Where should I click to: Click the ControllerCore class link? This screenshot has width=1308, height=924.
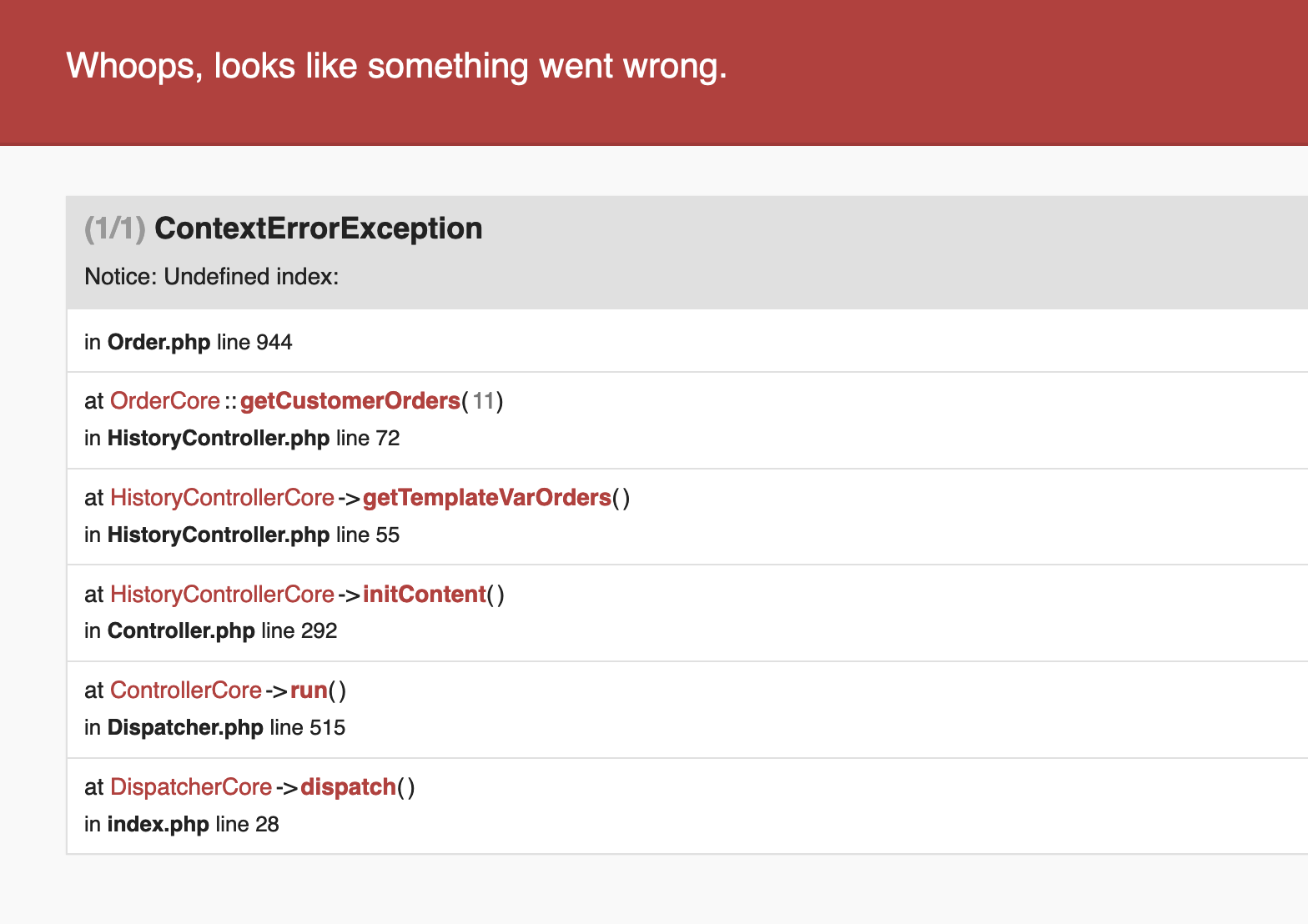click(x=186, y=690)
